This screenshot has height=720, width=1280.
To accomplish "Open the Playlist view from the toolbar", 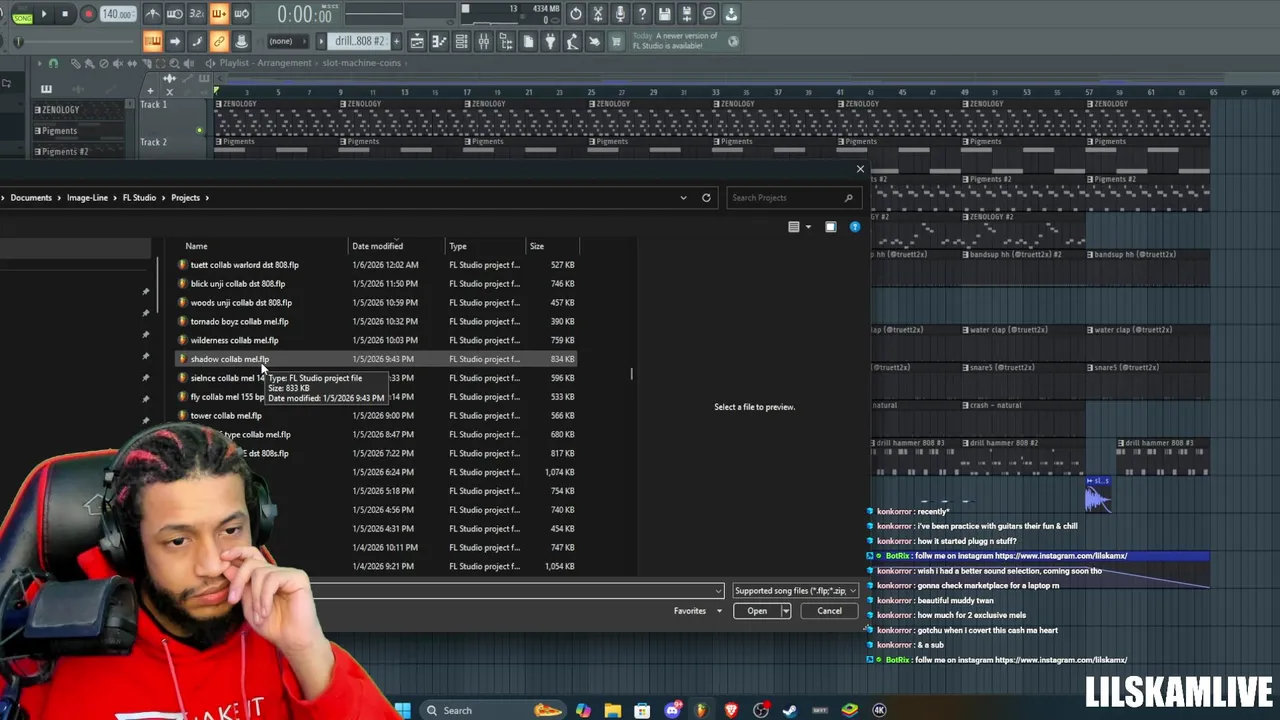I will (x=417, y=41).
